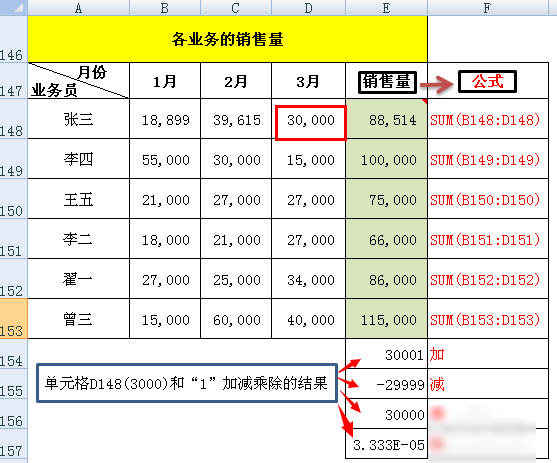Click the yellow title cell 各业务的销售量
557x463 pixels.
pyautogui.click(x=227, y=39)
